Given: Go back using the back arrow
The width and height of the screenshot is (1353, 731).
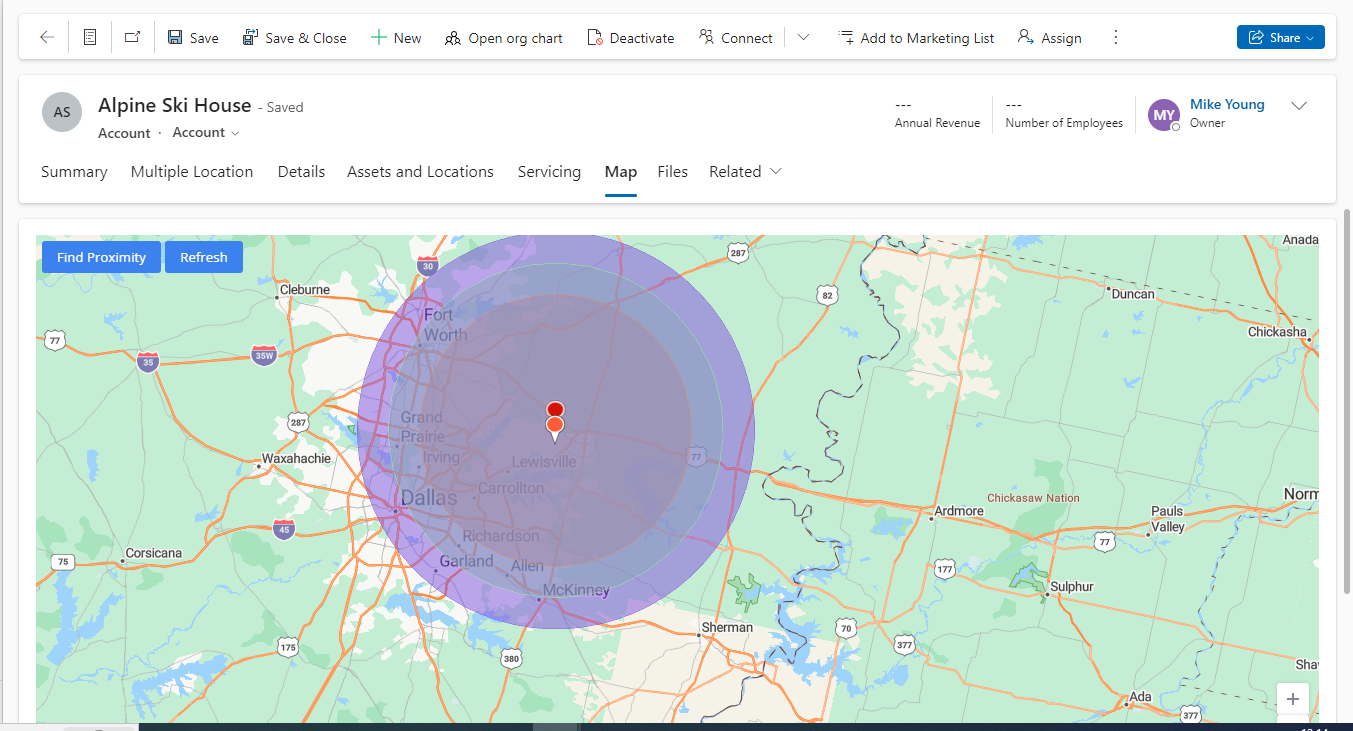Looking at the screenshot, I should [47, 38].
